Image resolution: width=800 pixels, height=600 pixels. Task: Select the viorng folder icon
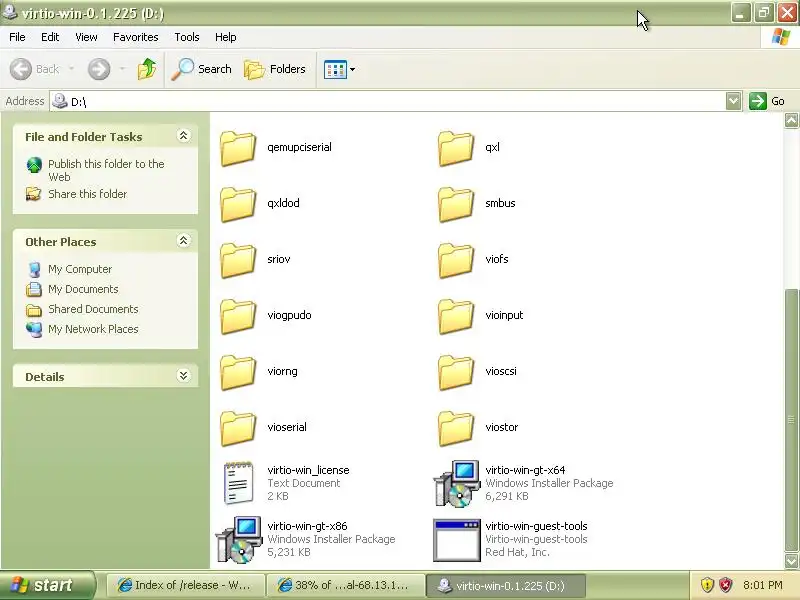point(238,372)
